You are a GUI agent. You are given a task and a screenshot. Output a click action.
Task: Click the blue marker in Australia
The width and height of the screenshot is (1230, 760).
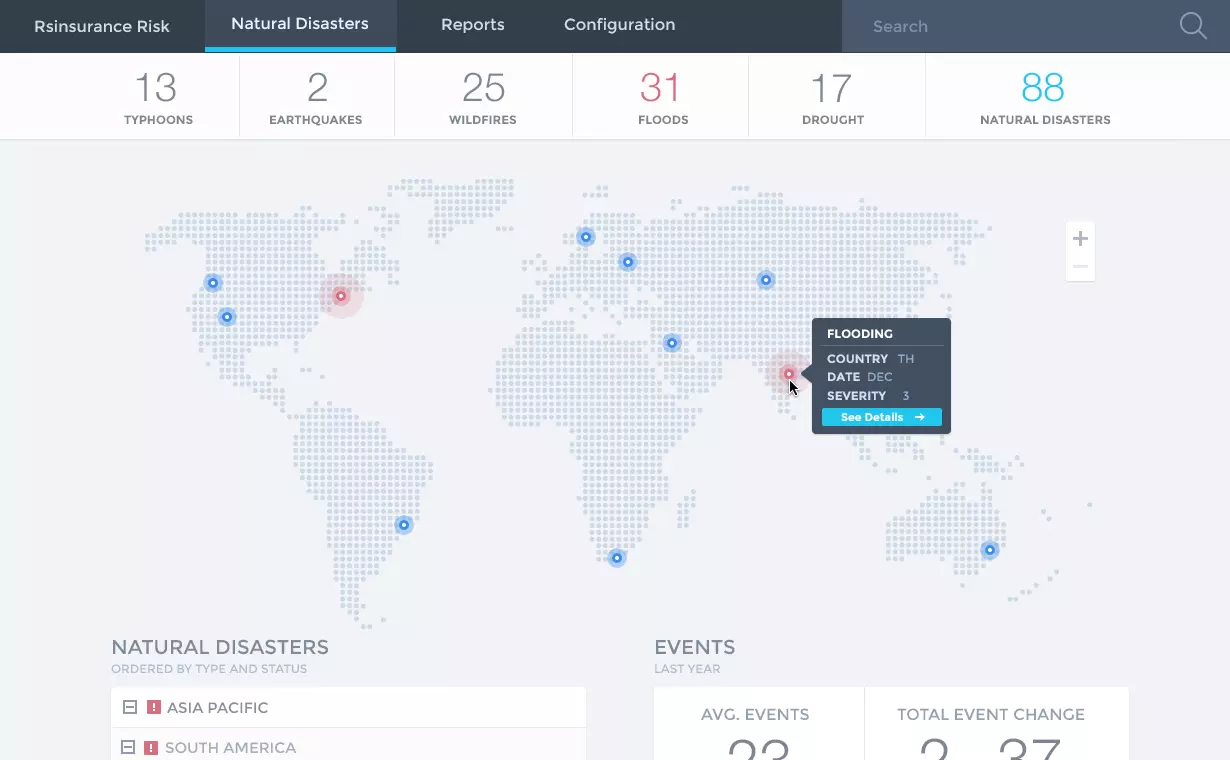990,550
